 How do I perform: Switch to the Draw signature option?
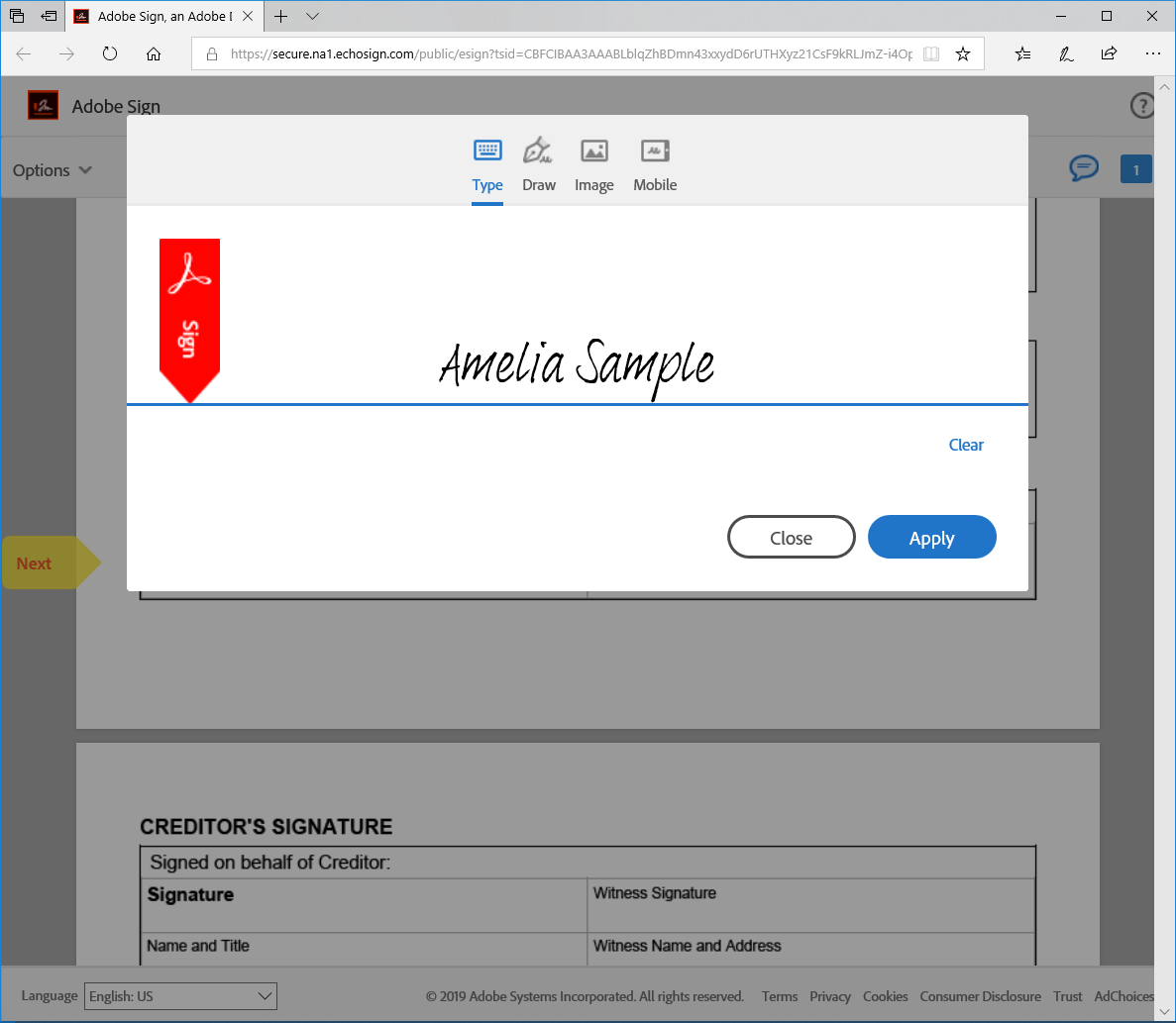click(x=538, y=152)
